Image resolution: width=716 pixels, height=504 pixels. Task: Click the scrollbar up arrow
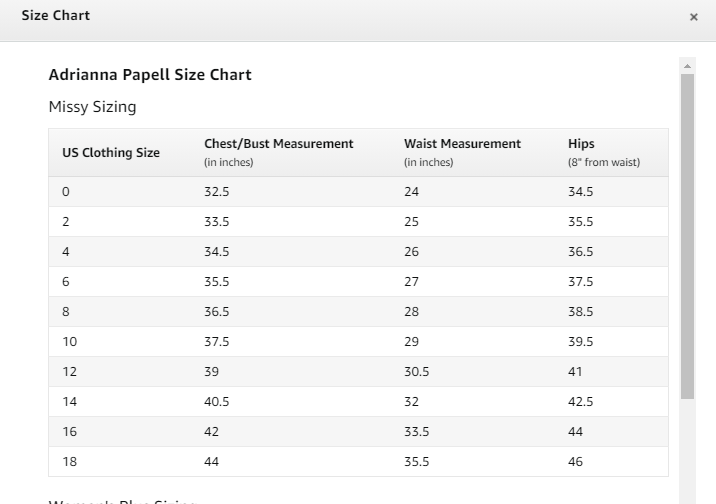[687, 66]
